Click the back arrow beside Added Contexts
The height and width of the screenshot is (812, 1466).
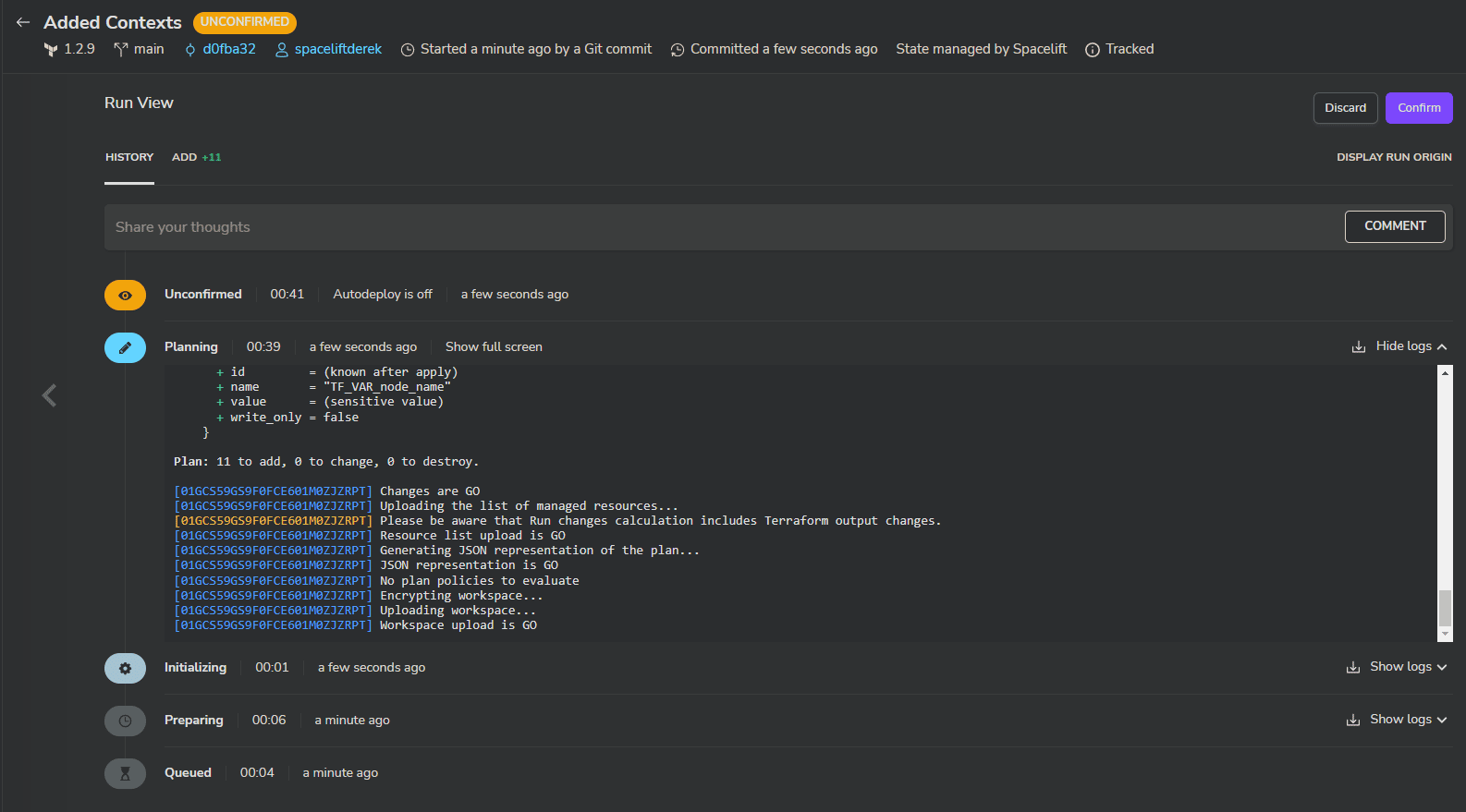(23, 22)
